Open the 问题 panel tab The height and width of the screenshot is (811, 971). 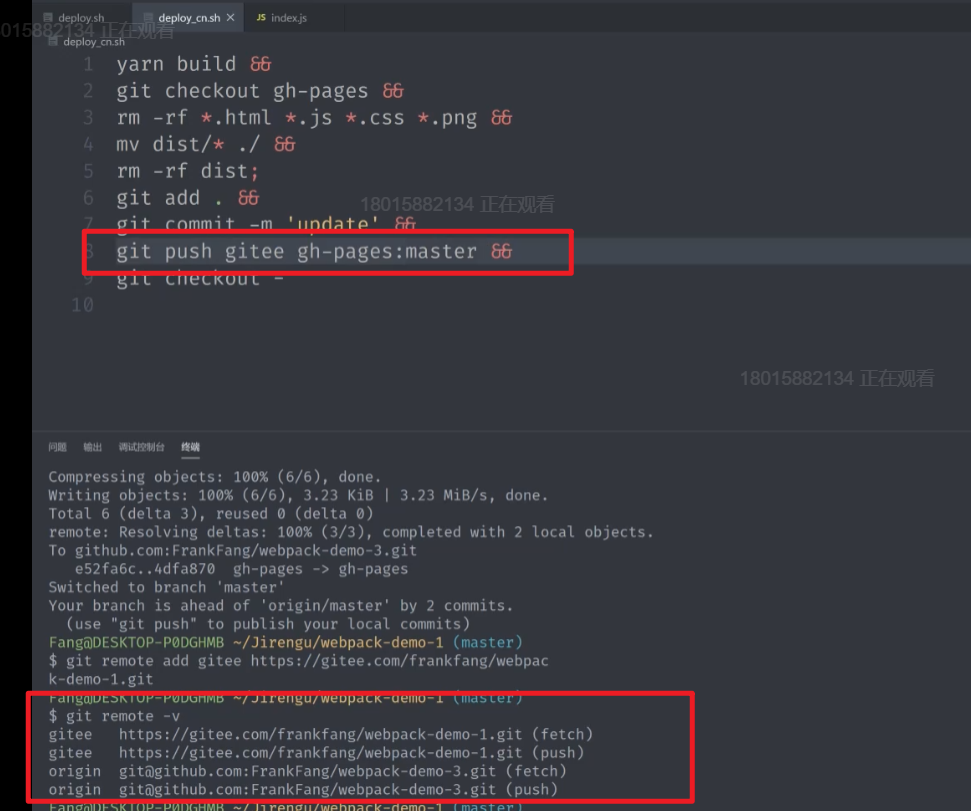tap(58, 447)
